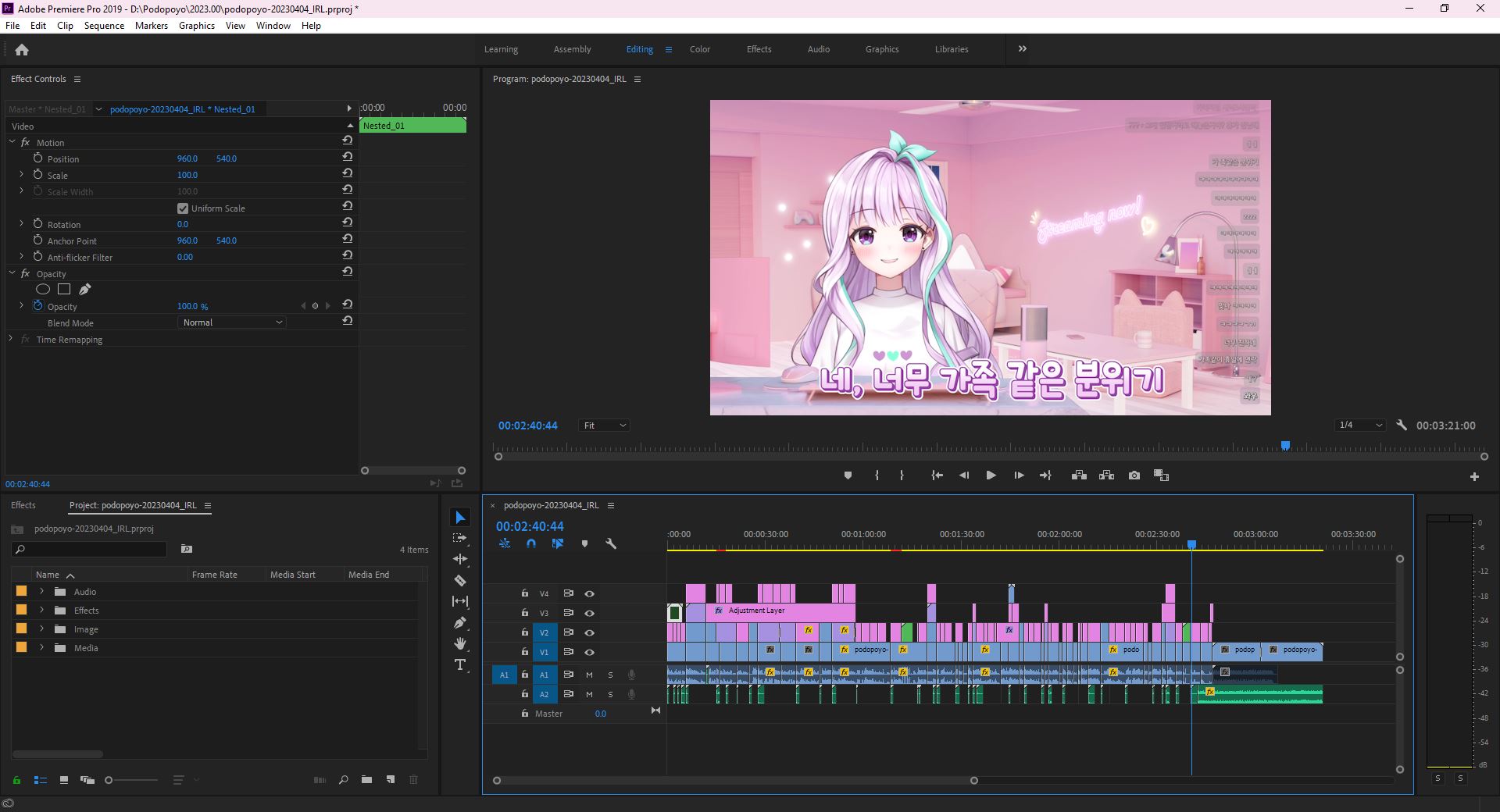Viewport: 1500px width, 812px height.
Task: Reset Rotation parameter
Action: click(347, 223)
